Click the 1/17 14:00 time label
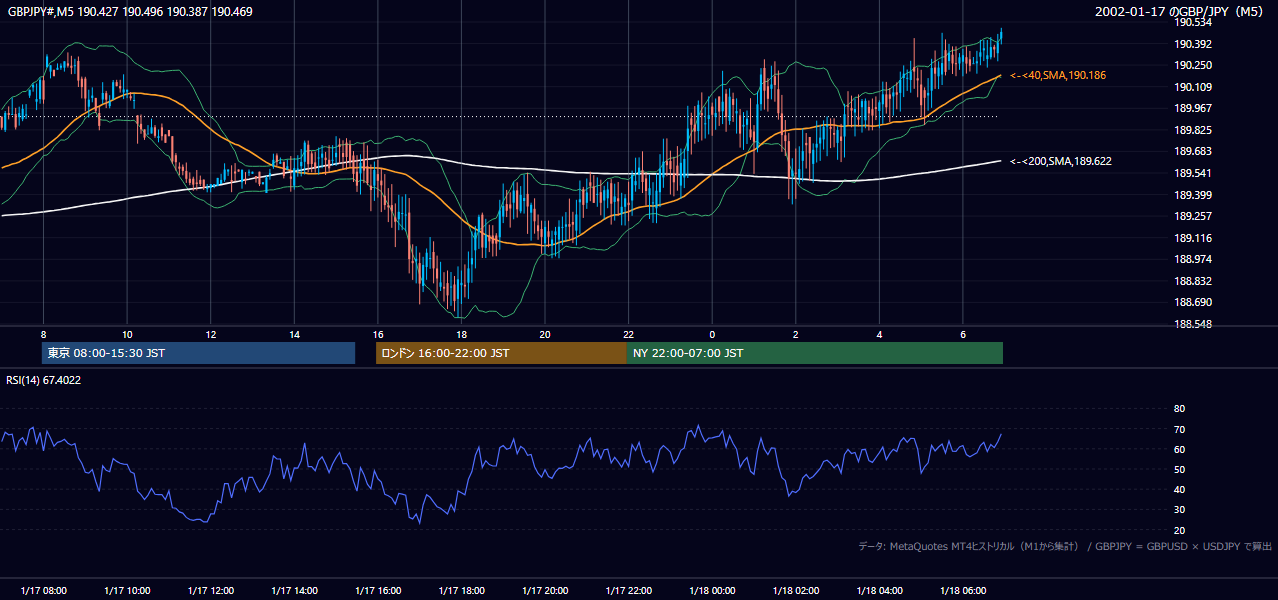 tap(294, 591)
